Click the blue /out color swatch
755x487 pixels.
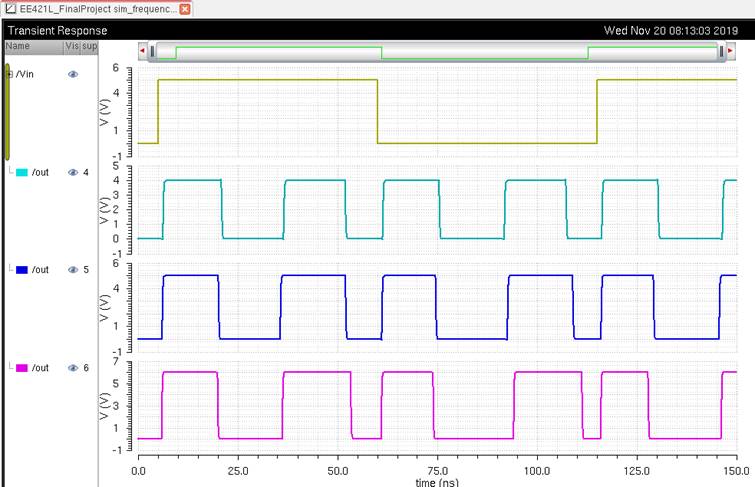pyautogui.click(x=22, y=270)
